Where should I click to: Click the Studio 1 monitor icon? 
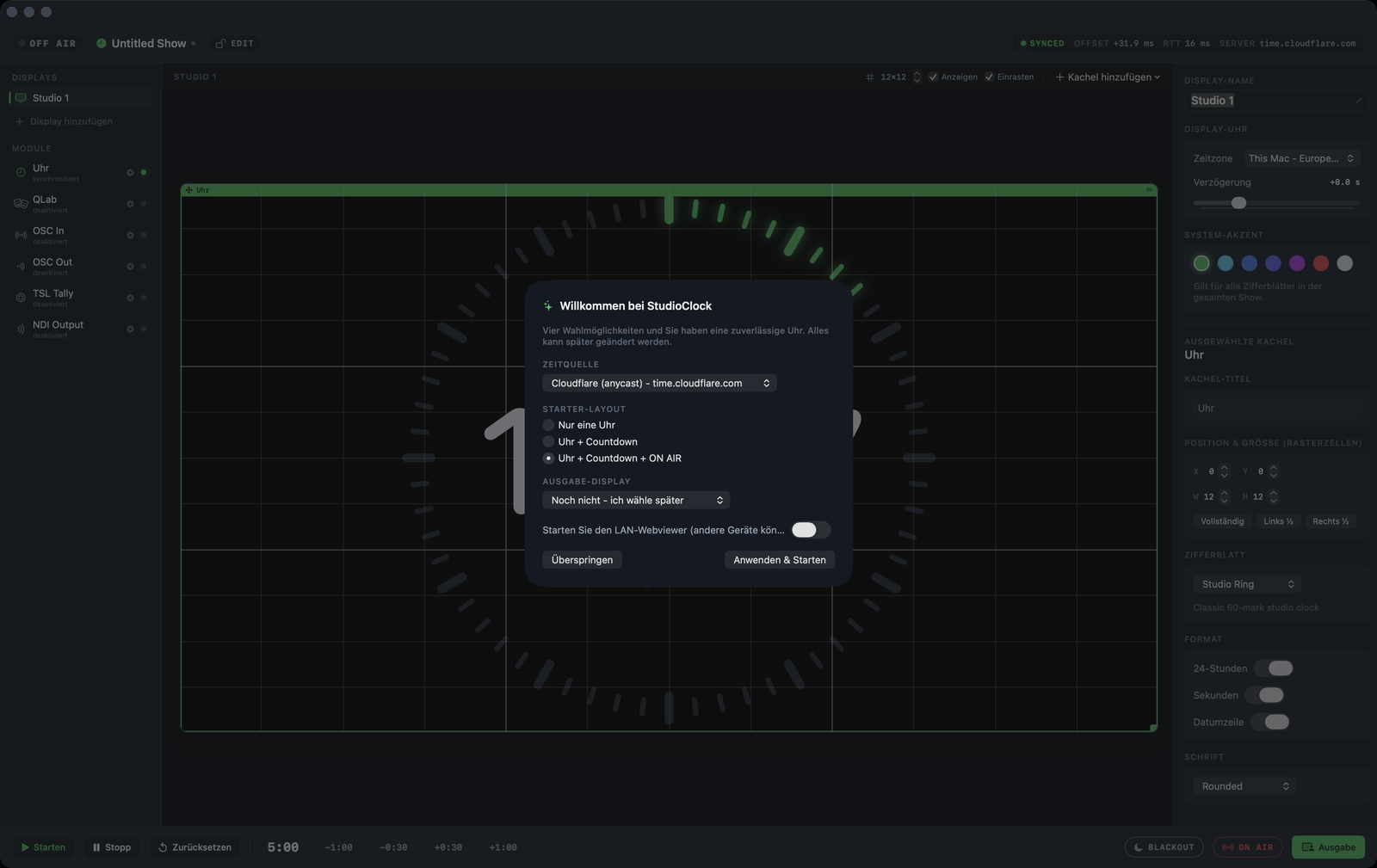click(x=21, y=98)
